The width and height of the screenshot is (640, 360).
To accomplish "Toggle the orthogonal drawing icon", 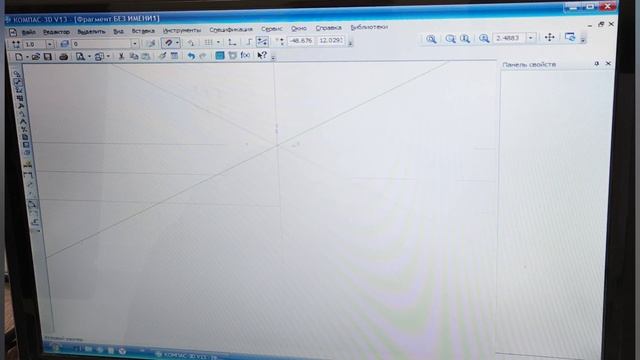I will (249, 41).
